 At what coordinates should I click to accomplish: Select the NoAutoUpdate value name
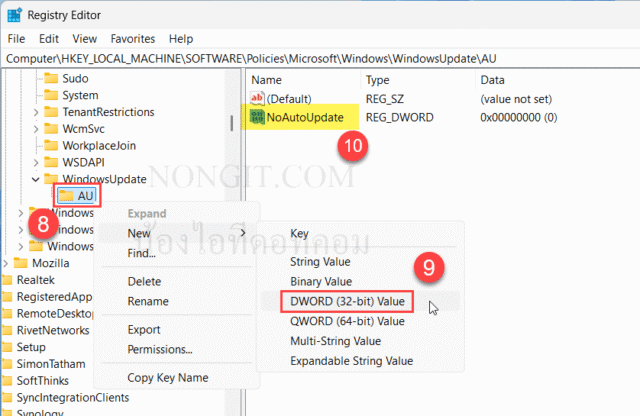coord(305,118)
